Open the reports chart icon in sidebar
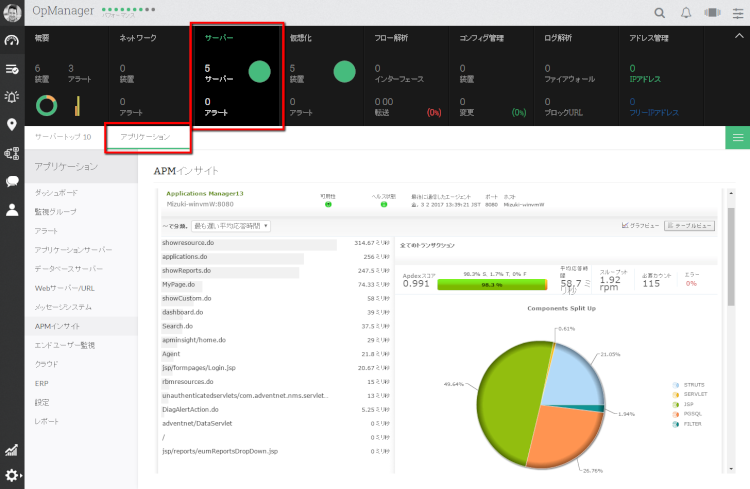The width and height of the screenshot is (750, 489). [12, 450]
